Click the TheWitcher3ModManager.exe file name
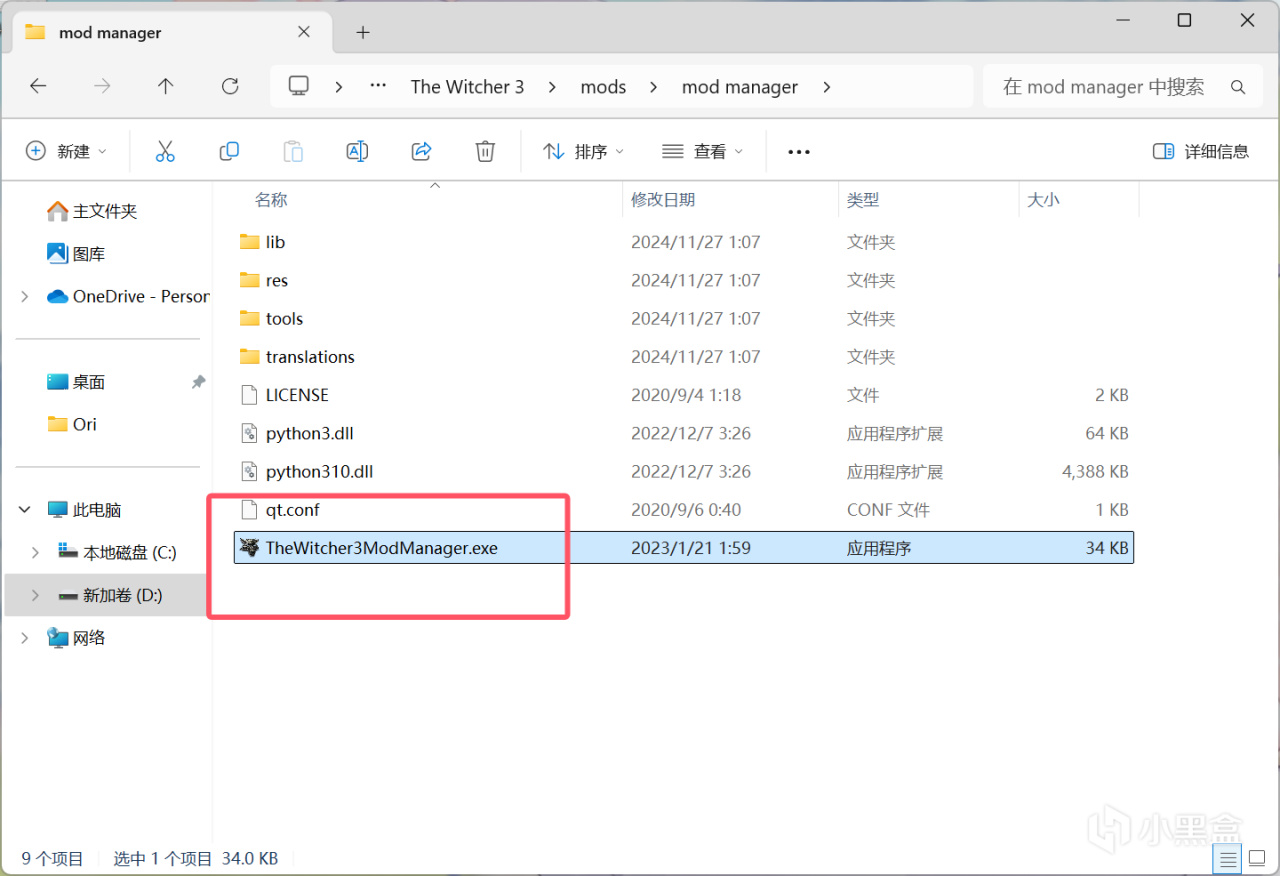The image size is (1280, 876). [381, 548]
